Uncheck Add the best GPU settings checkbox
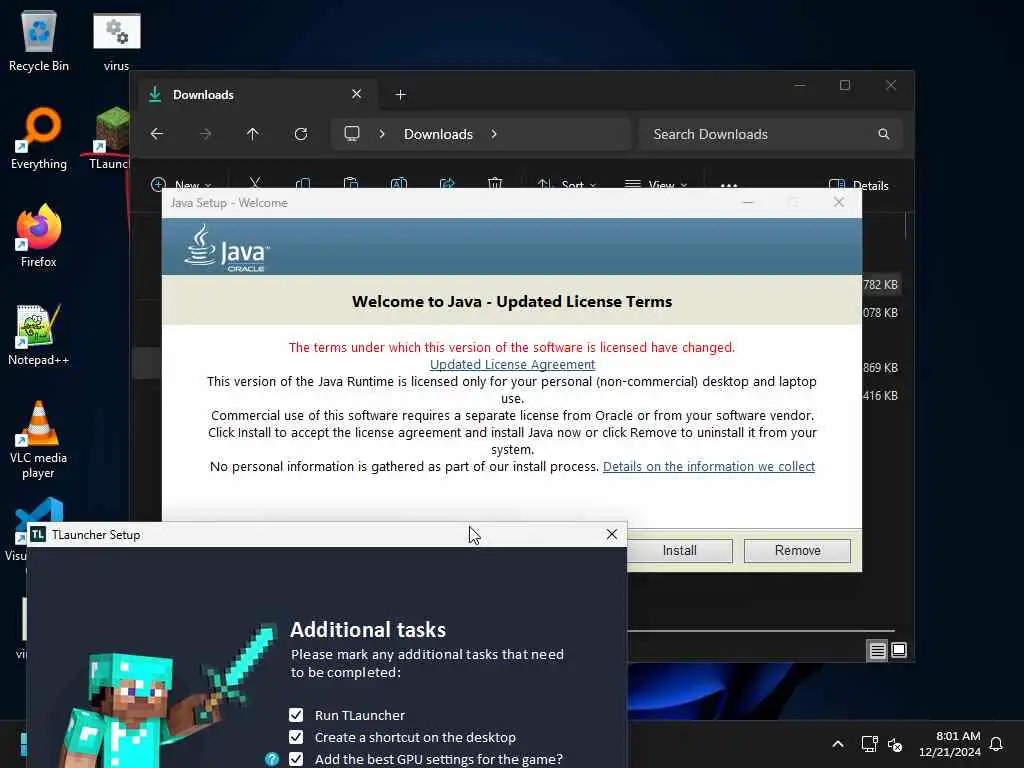The image size is (1024, 768). click(296, 759)
